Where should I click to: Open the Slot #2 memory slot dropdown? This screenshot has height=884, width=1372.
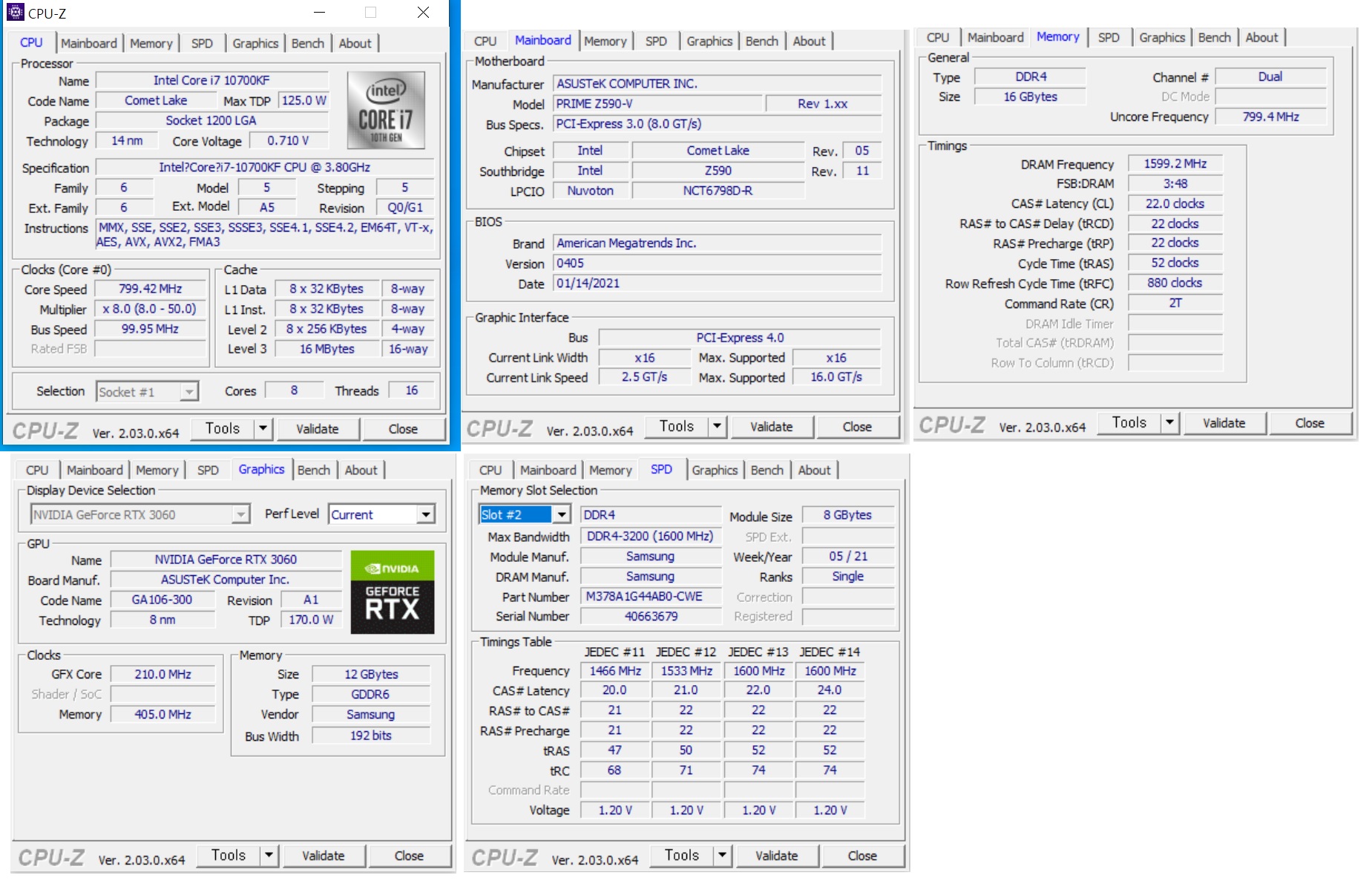(525, 514)
